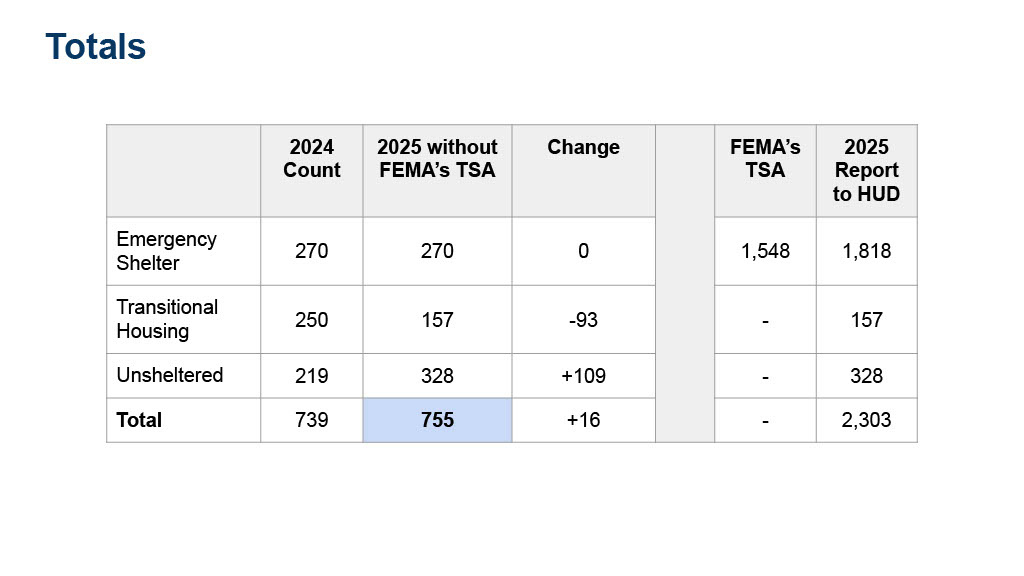Viewport: 1024px width, 576px height.
Task: Click the Unsheltered row label
Action: coord(169,375)
